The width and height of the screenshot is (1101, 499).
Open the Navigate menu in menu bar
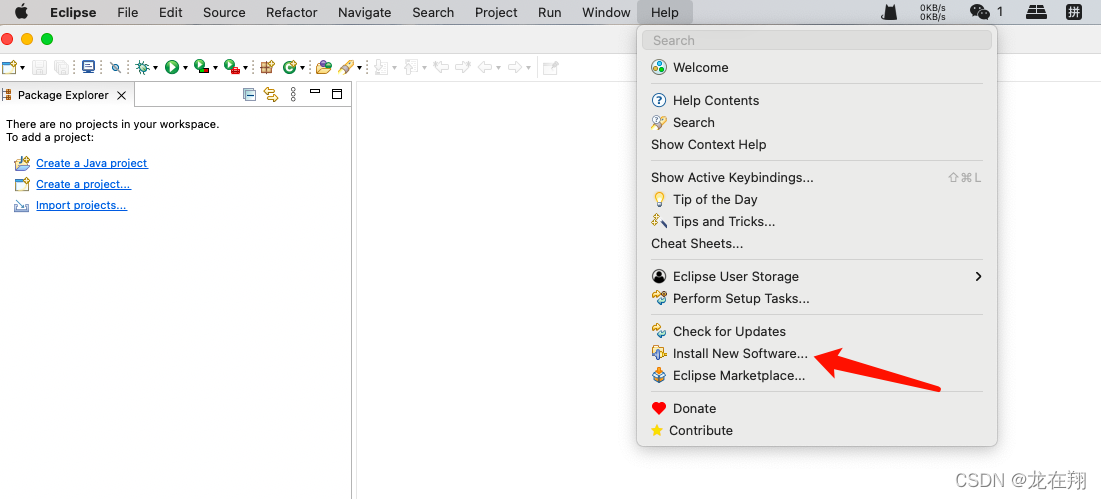coord(364,13)
